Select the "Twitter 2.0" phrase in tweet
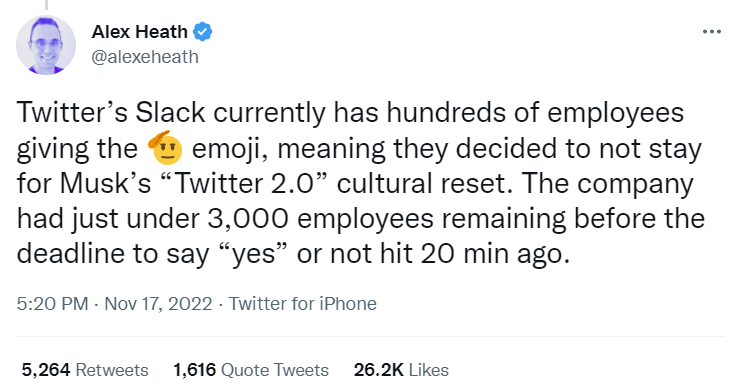Image resolution: width=738 pixels, height=392 pixels. [x=246, y=183]
